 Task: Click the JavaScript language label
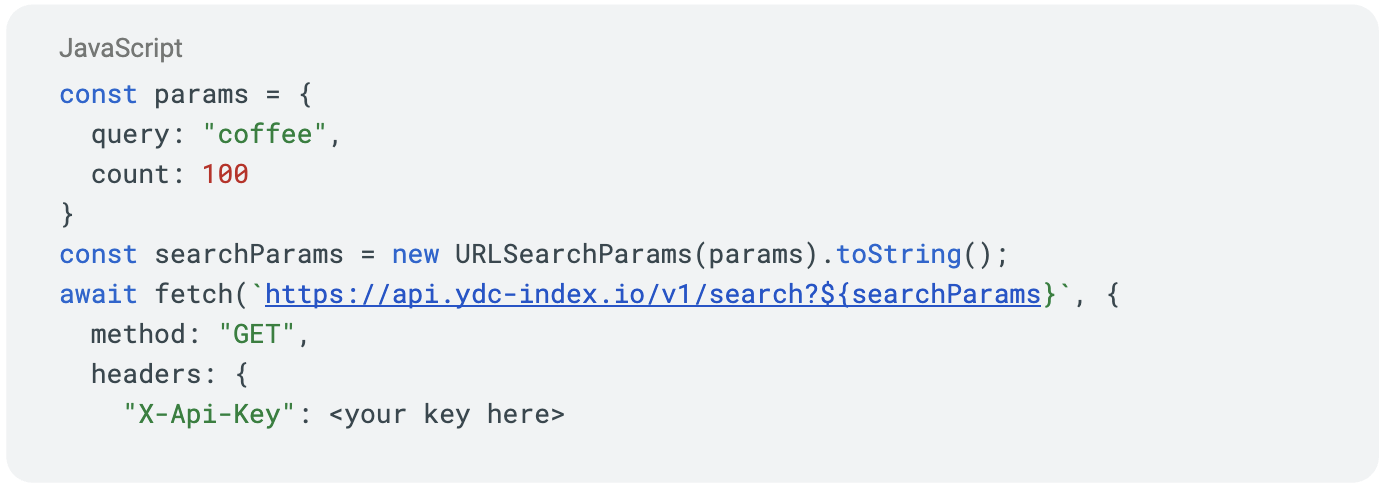(121, 48)
